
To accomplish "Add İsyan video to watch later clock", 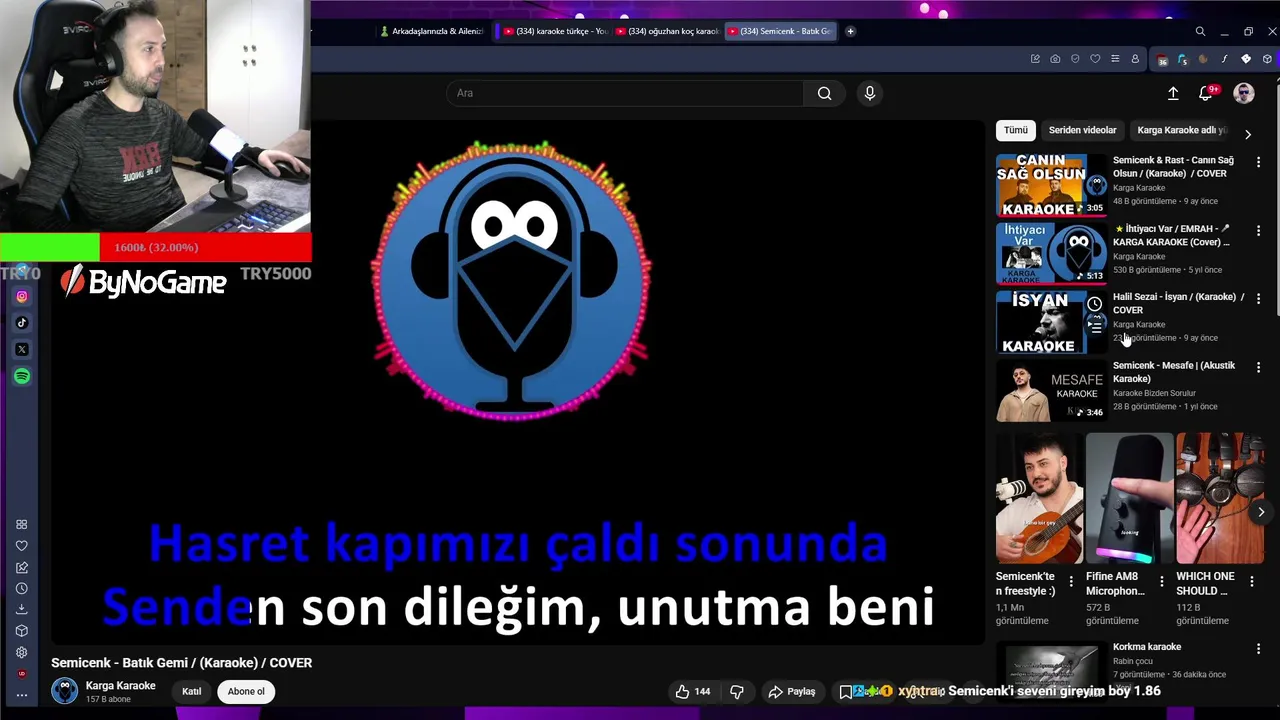I will pos(1095,304).
